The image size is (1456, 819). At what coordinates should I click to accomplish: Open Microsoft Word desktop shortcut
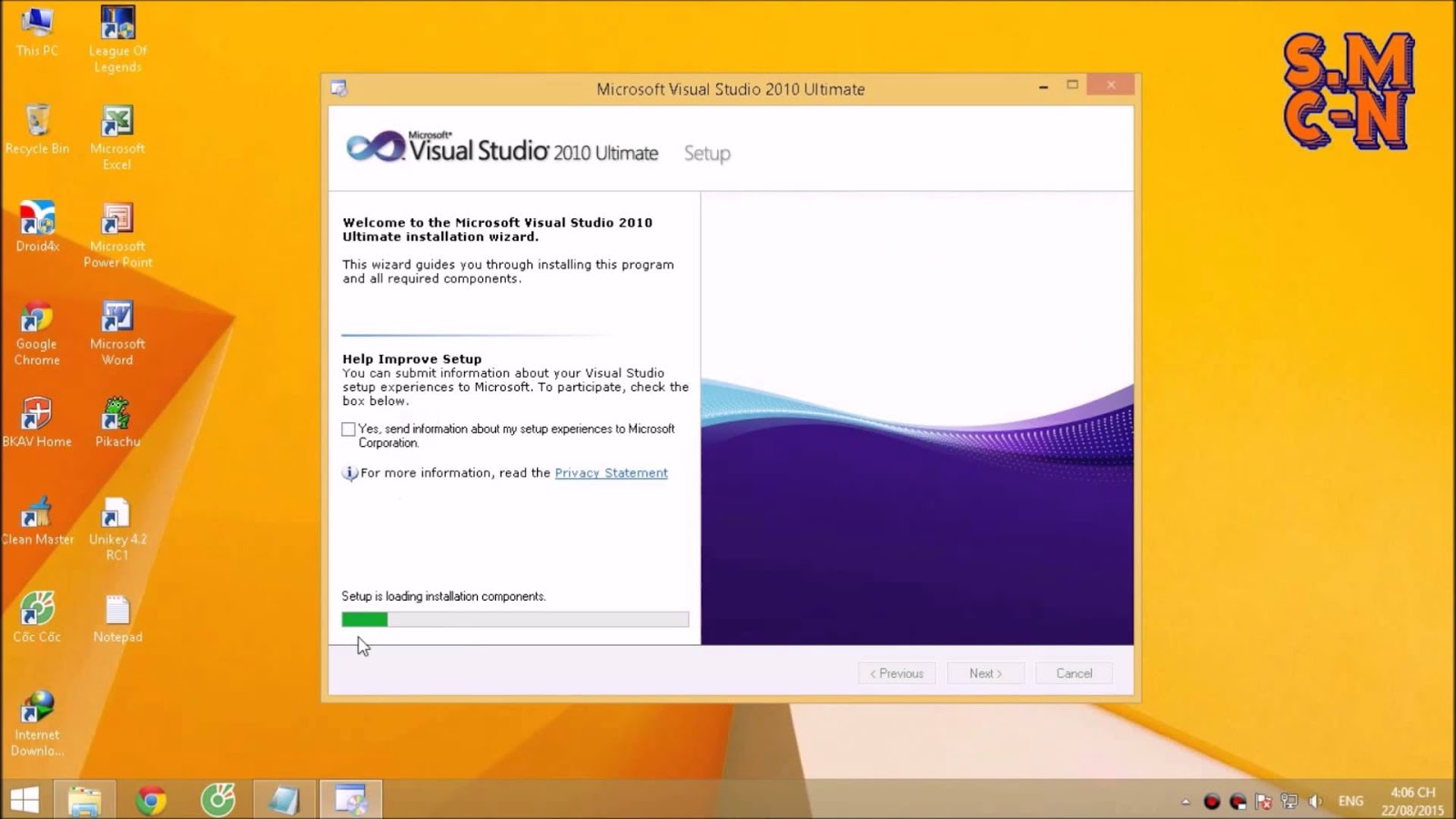[117, 333]
